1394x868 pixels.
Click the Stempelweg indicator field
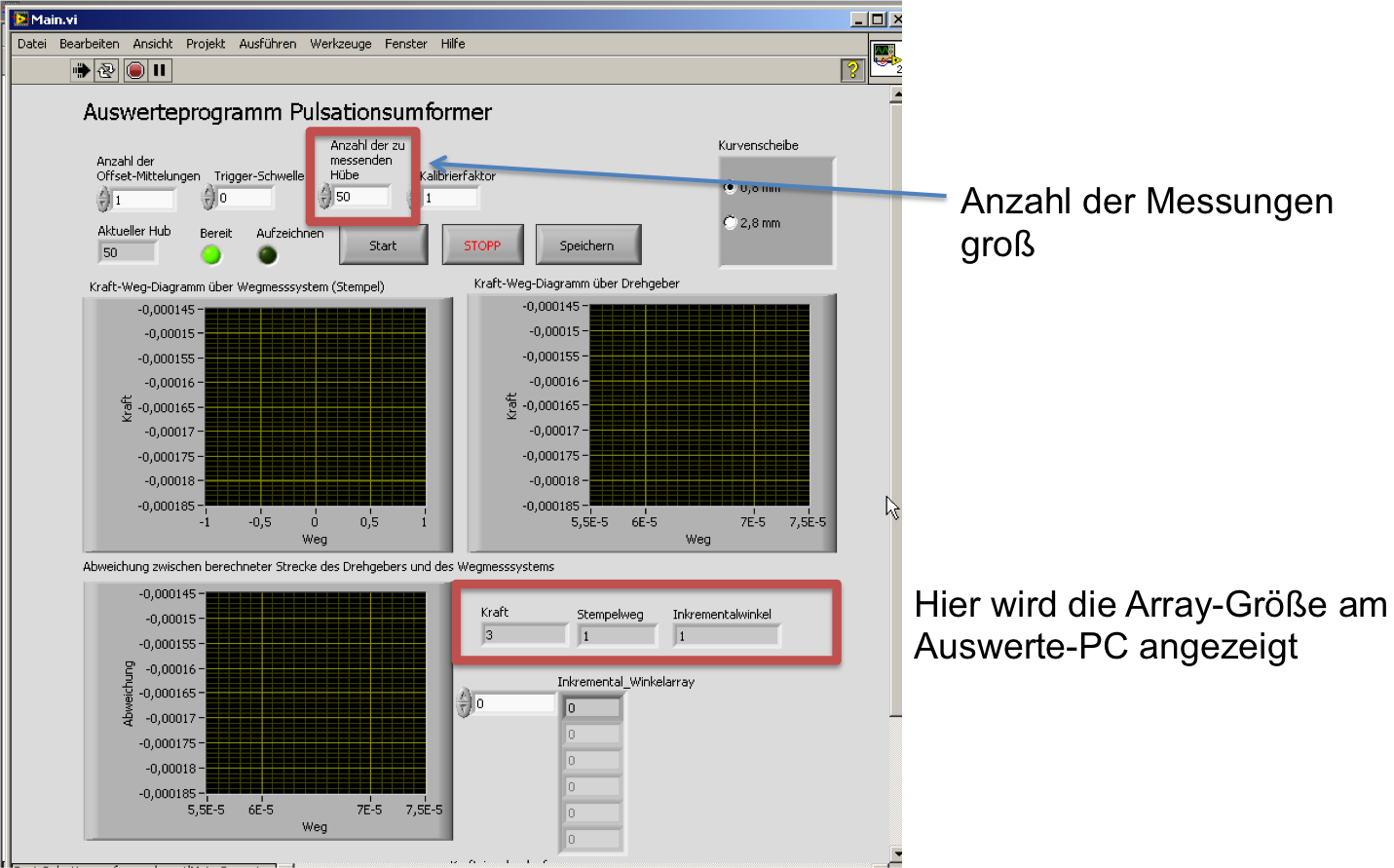618,636
